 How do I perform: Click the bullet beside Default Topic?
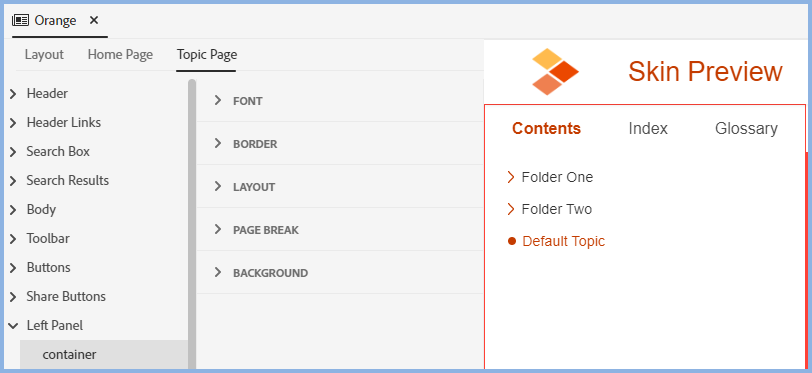pyautogui.click(x=512, y=241)
